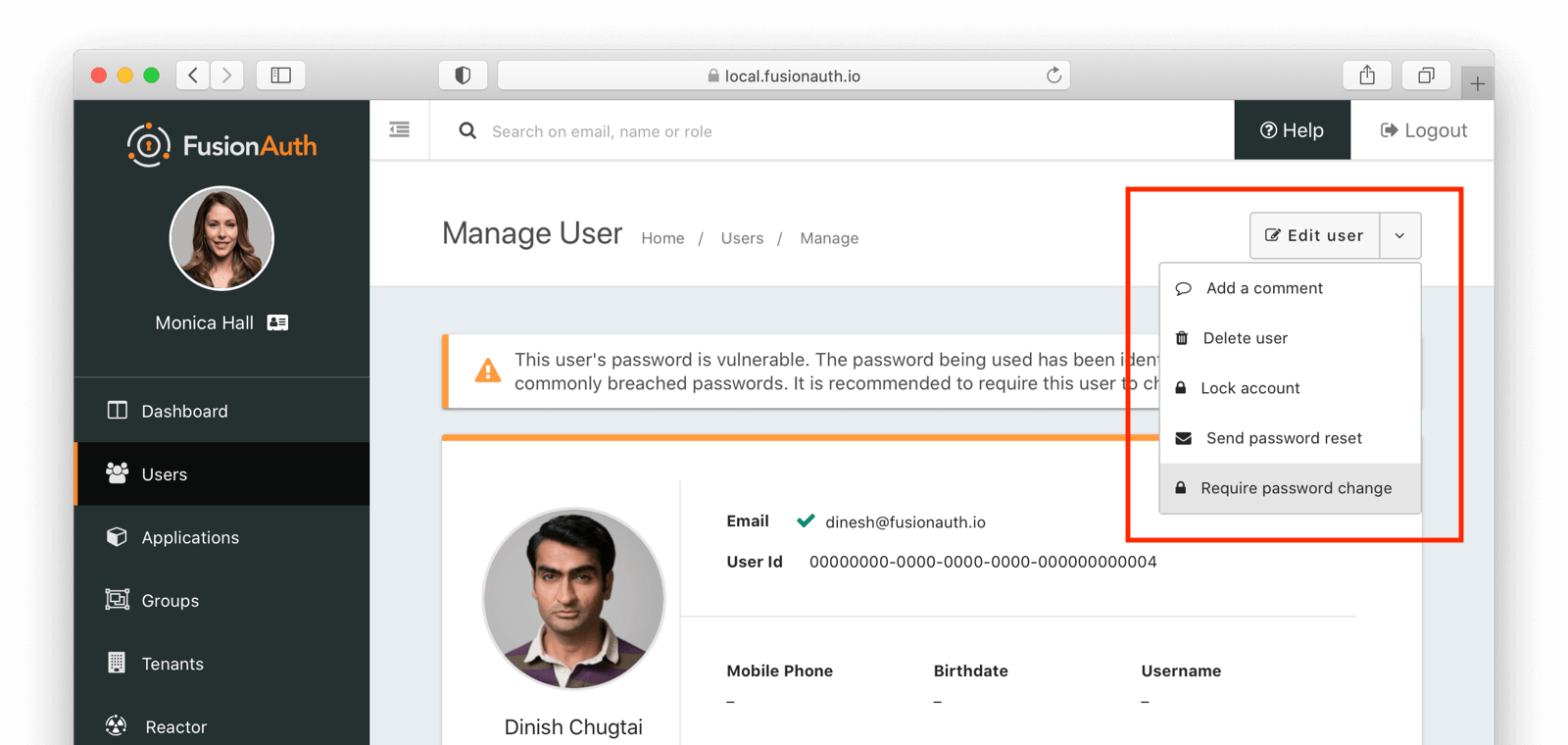
Task: Click the Tenants building icon
Action: click(117, 663)
